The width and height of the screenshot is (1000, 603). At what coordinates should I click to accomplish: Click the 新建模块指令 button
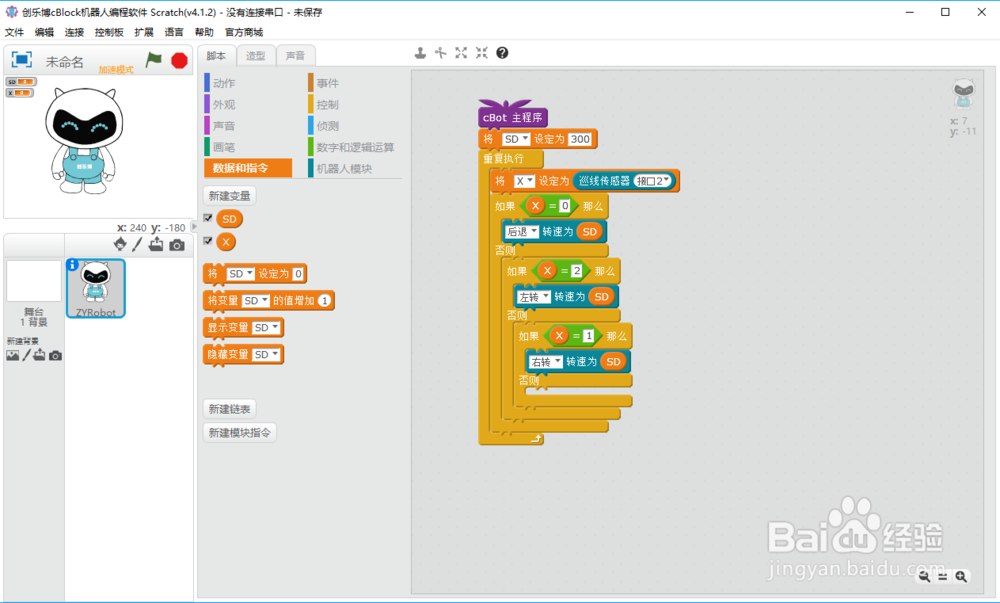[x=239, y=431]
